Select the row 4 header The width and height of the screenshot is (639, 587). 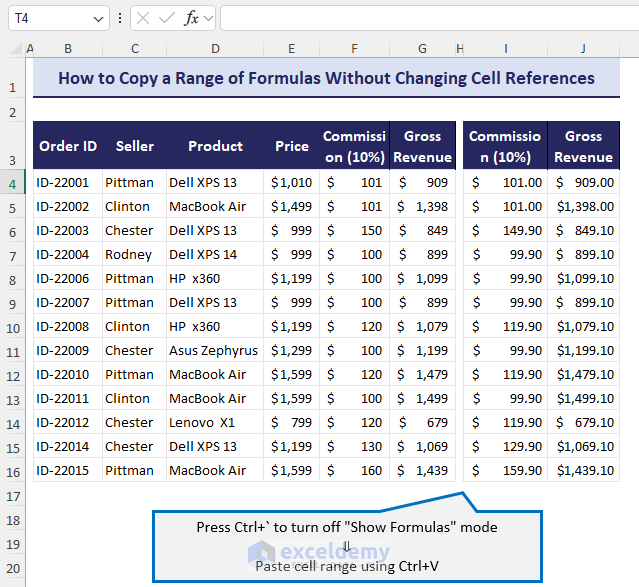13,183
